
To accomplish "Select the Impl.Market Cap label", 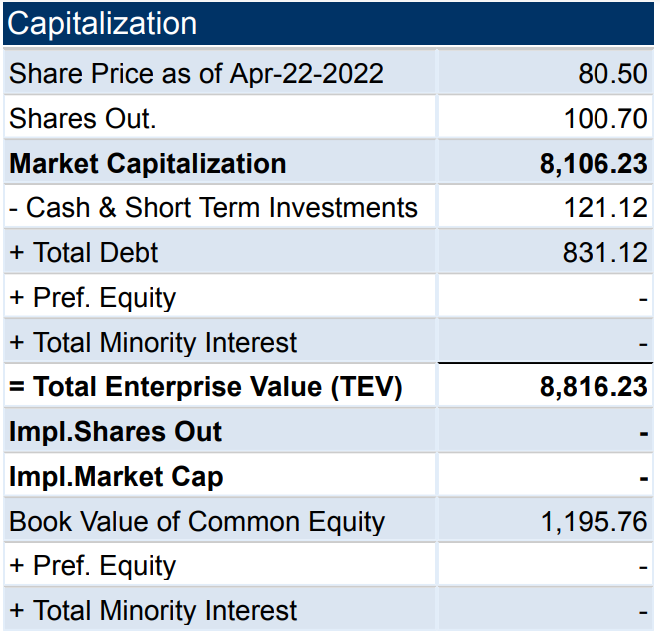I will [116, 477].
